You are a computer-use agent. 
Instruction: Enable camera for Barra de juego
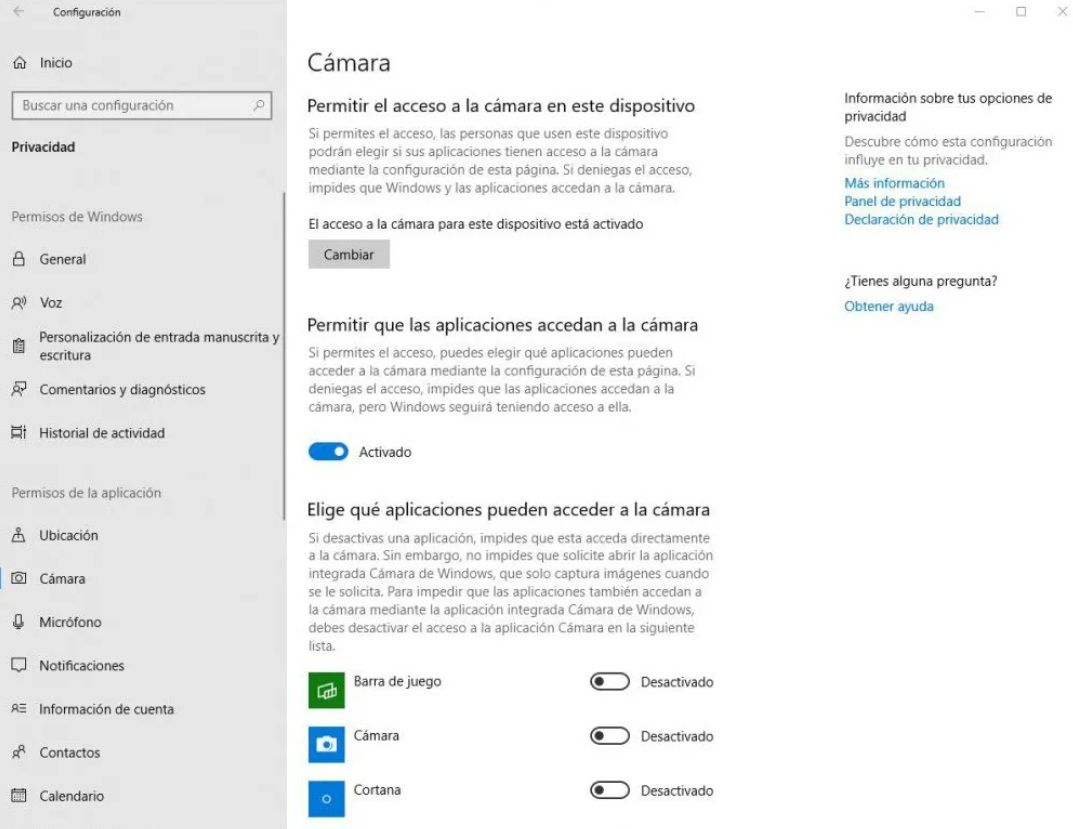tap(610, 682)
